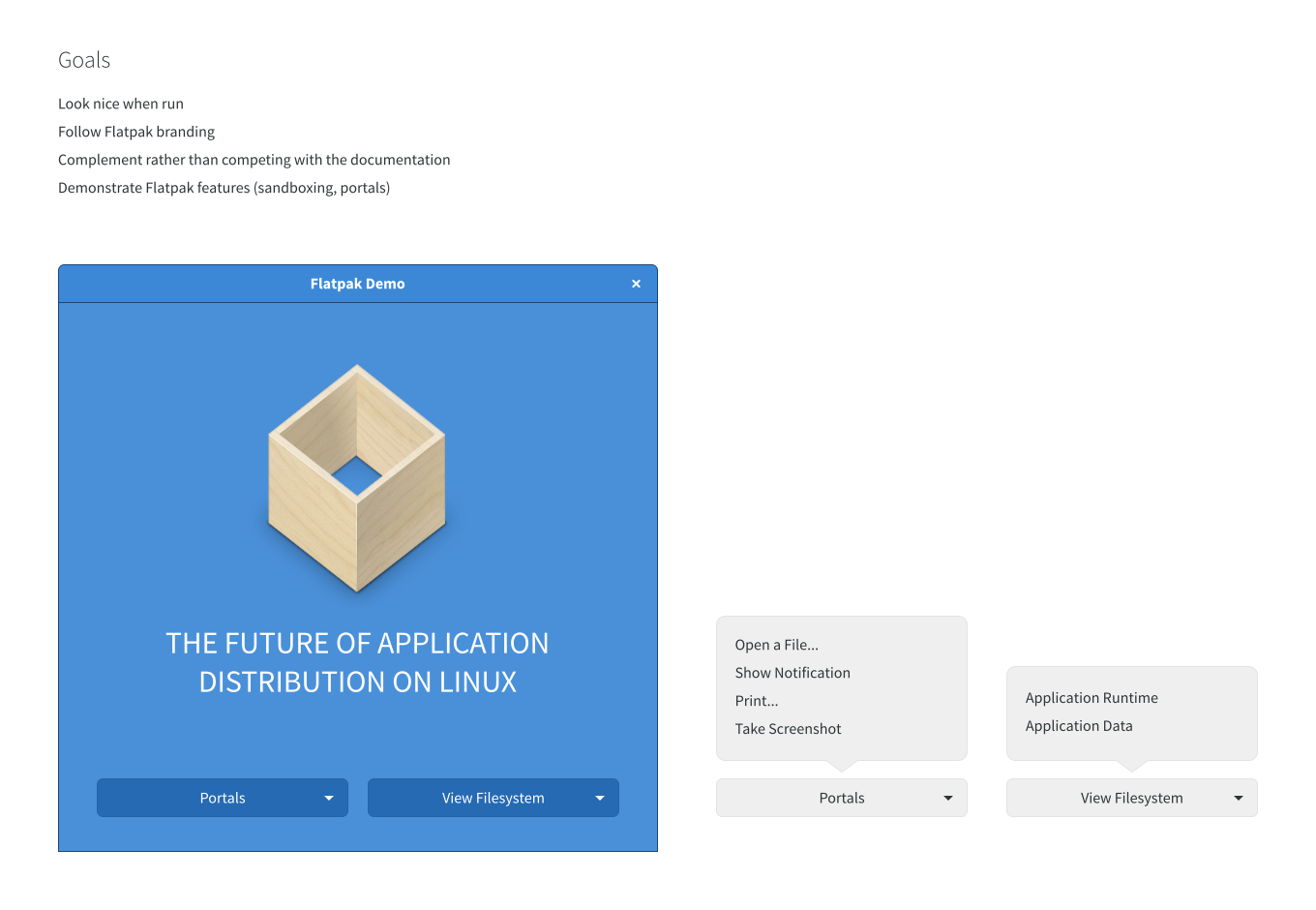Select Take Screenshot menu entry
The width and height of the screenshot is (1316, 910).
(x=788, y=729)
